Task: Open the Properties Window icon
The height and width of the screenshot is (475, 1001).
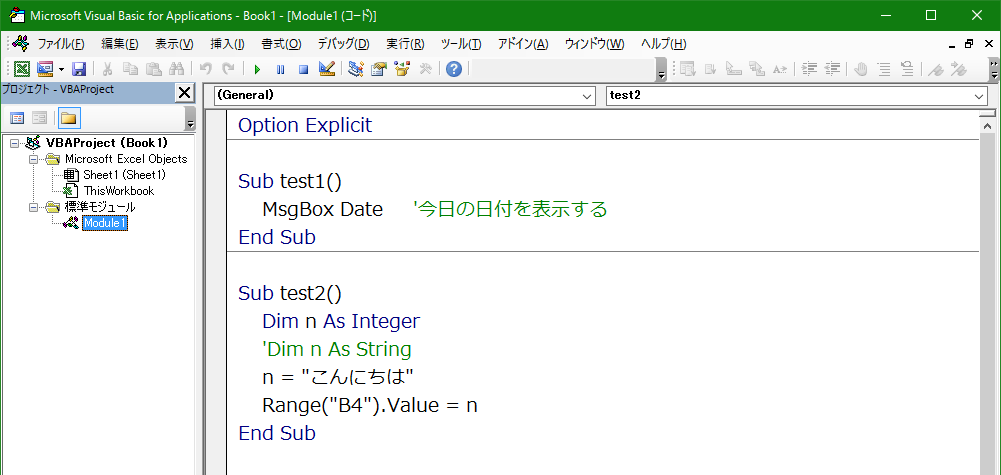Action: (379, 69)
